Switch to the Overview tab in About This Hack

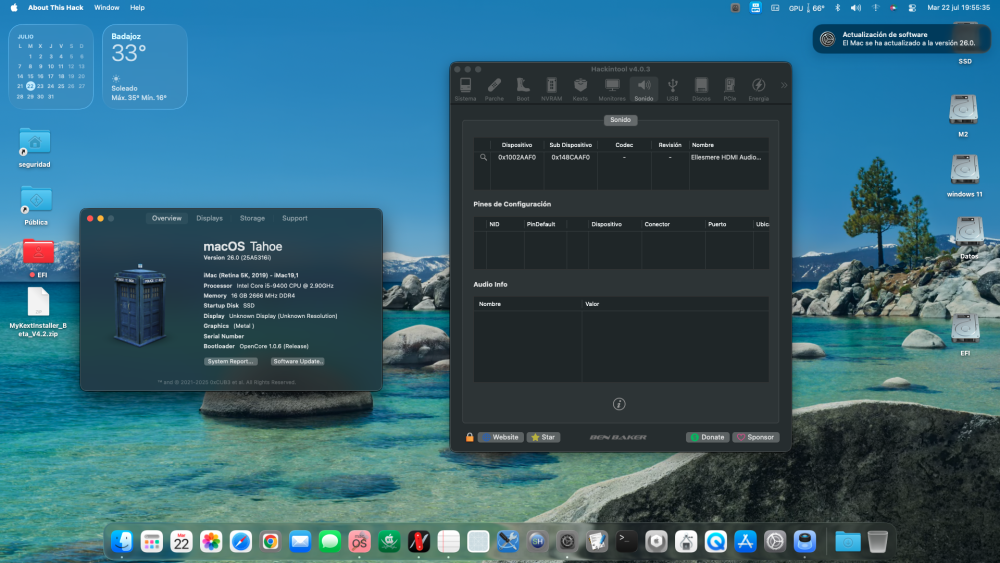pyautogui.click(x=166, y=218)
